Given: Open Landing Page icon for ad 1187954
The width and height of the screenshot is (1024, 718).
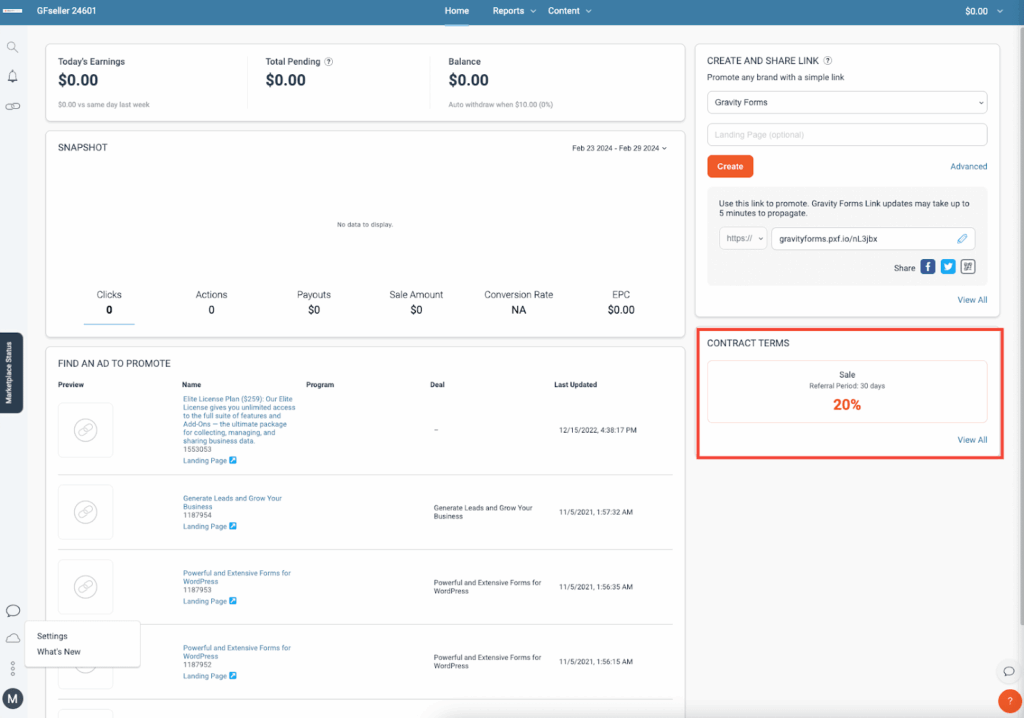Looking at the screenshot, I should pyautogui.click(x=233, y=526).
